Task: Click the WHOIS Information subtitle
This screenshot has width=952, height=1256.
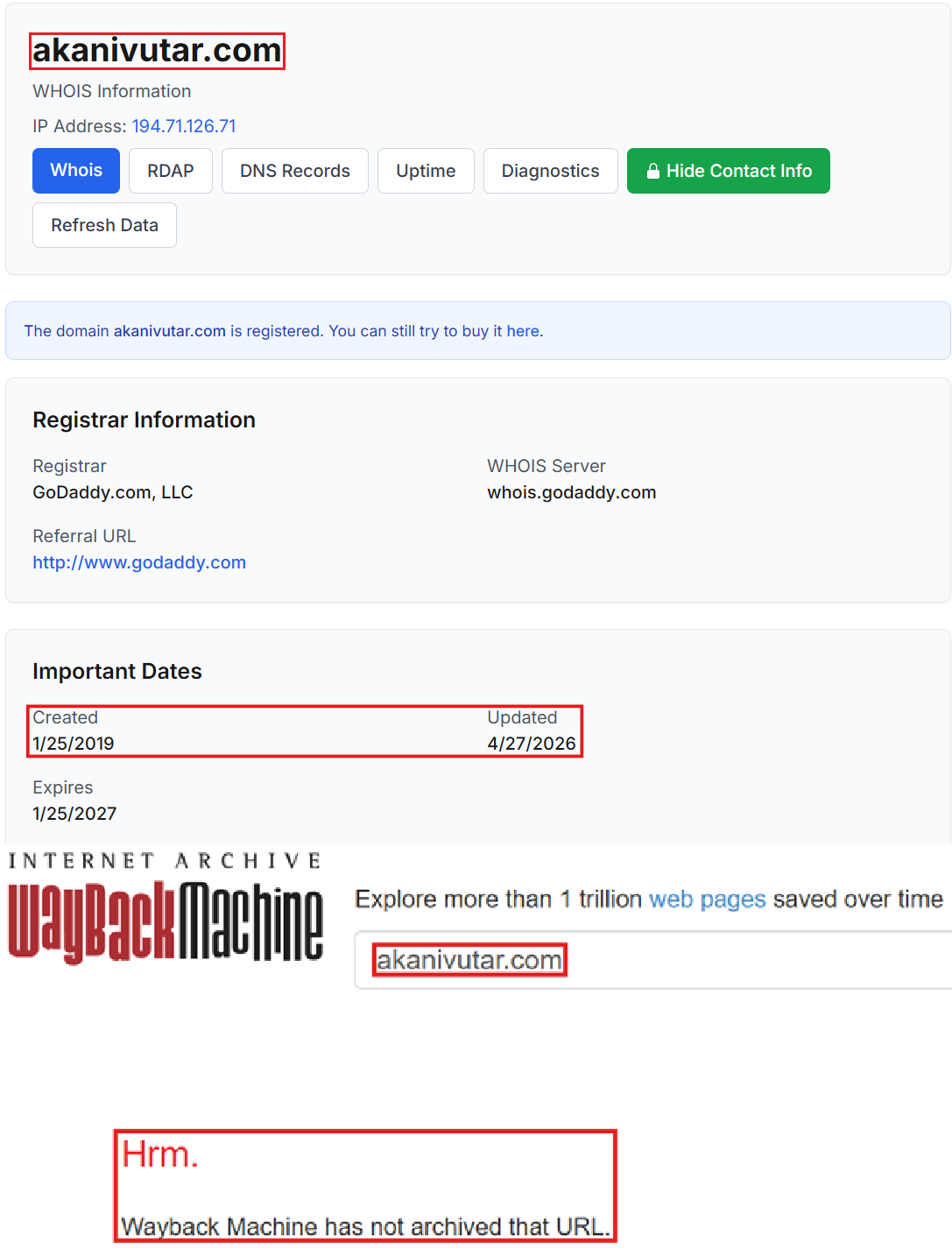Action: click(x=112, y=91)
